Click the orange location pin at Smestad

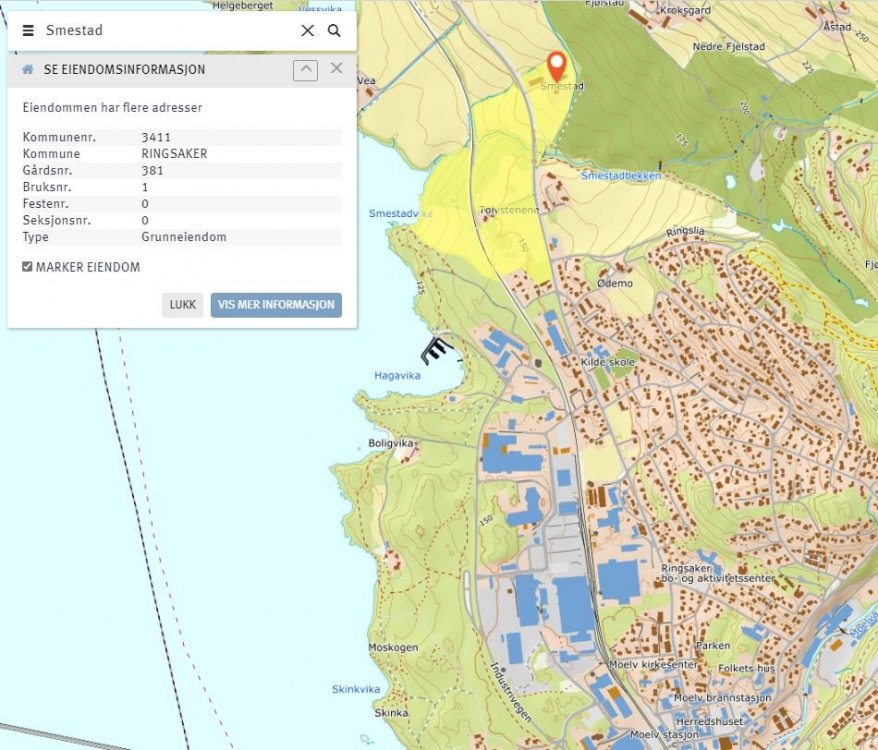(x=558, y=66)
